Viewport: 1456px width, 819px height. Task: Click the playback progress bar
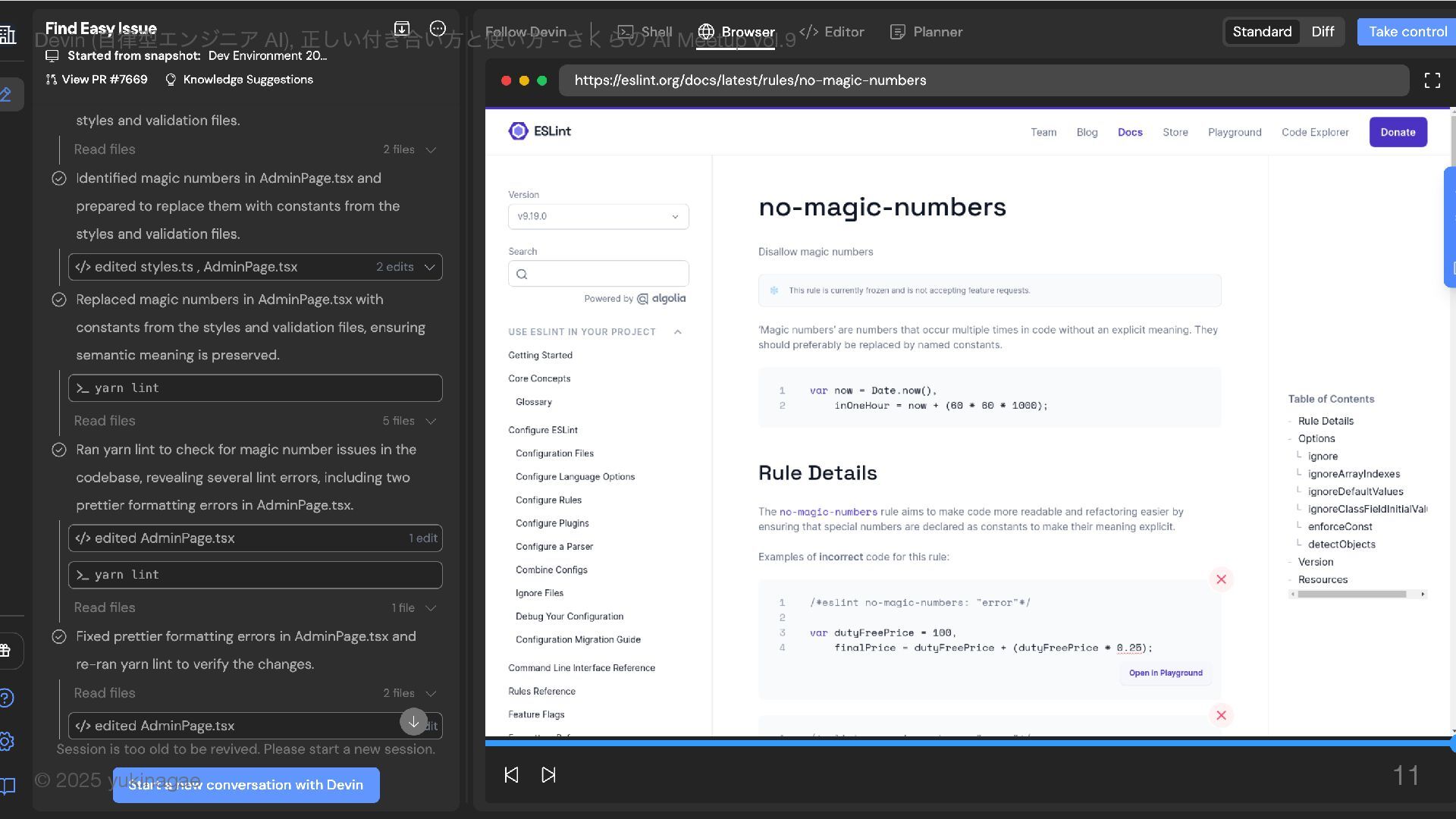[969, 743]
